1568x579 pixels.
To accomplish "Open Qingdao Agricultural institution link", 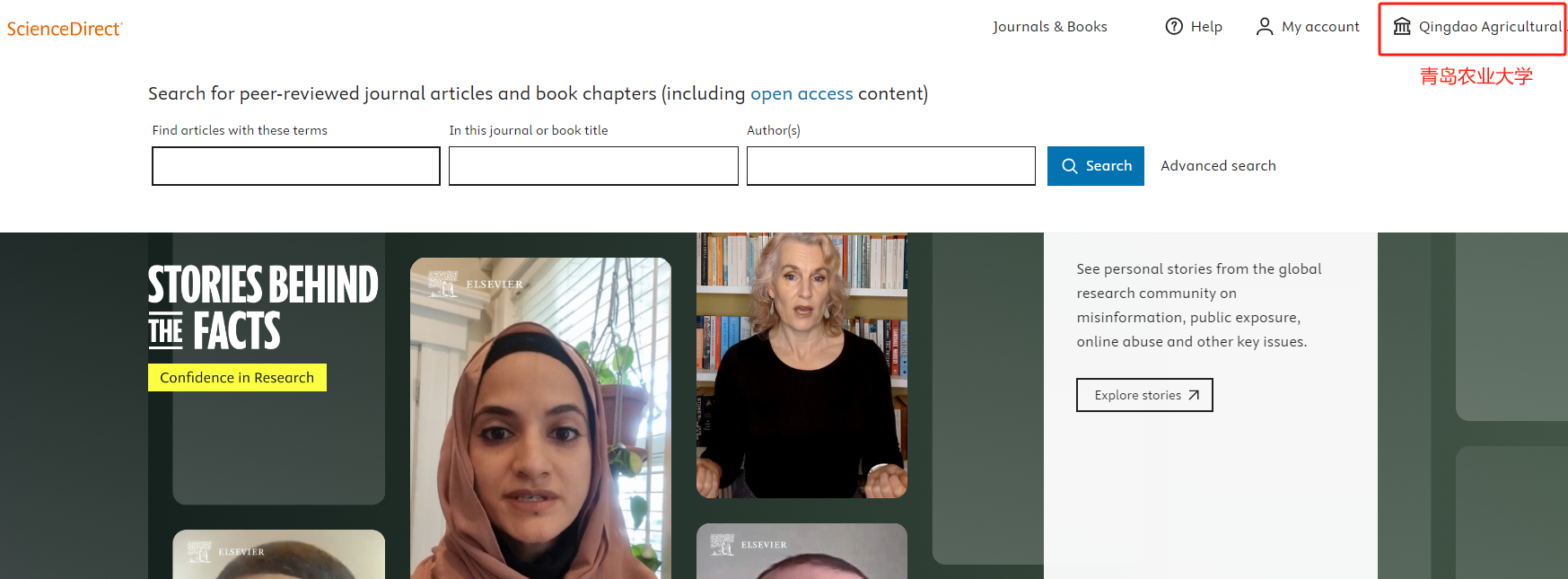I will [x=1477, y=27].
